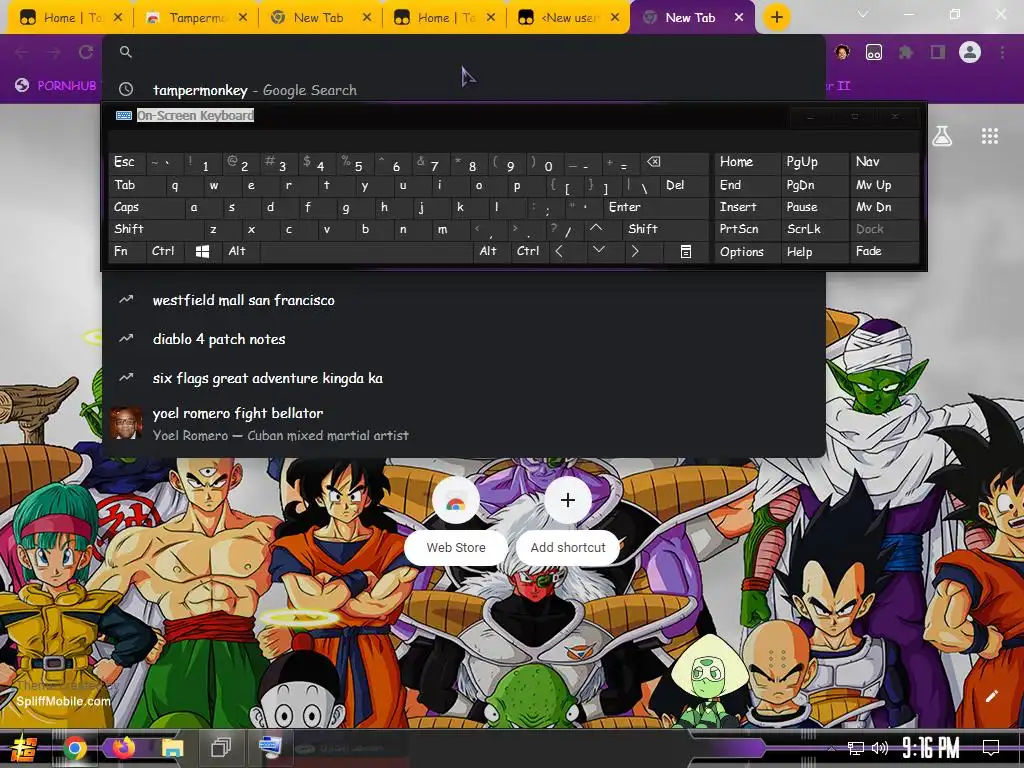1024x768 pixels.
Task: Click the Mv Dn key
Action: [884, 208]
